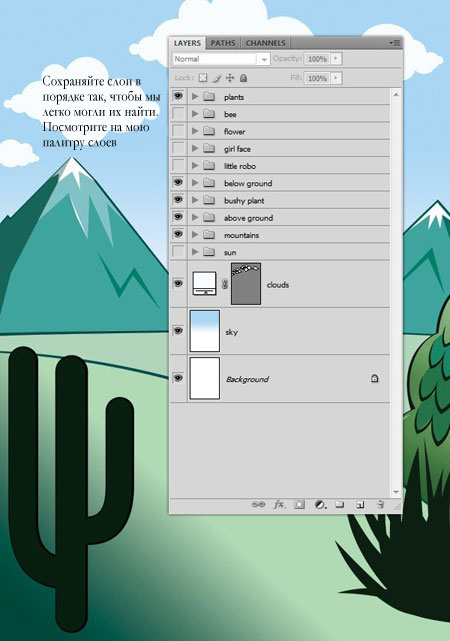This screenshot has height=641, width=450.
Task: Click the sun folder icon
Action: click(209, 251)
